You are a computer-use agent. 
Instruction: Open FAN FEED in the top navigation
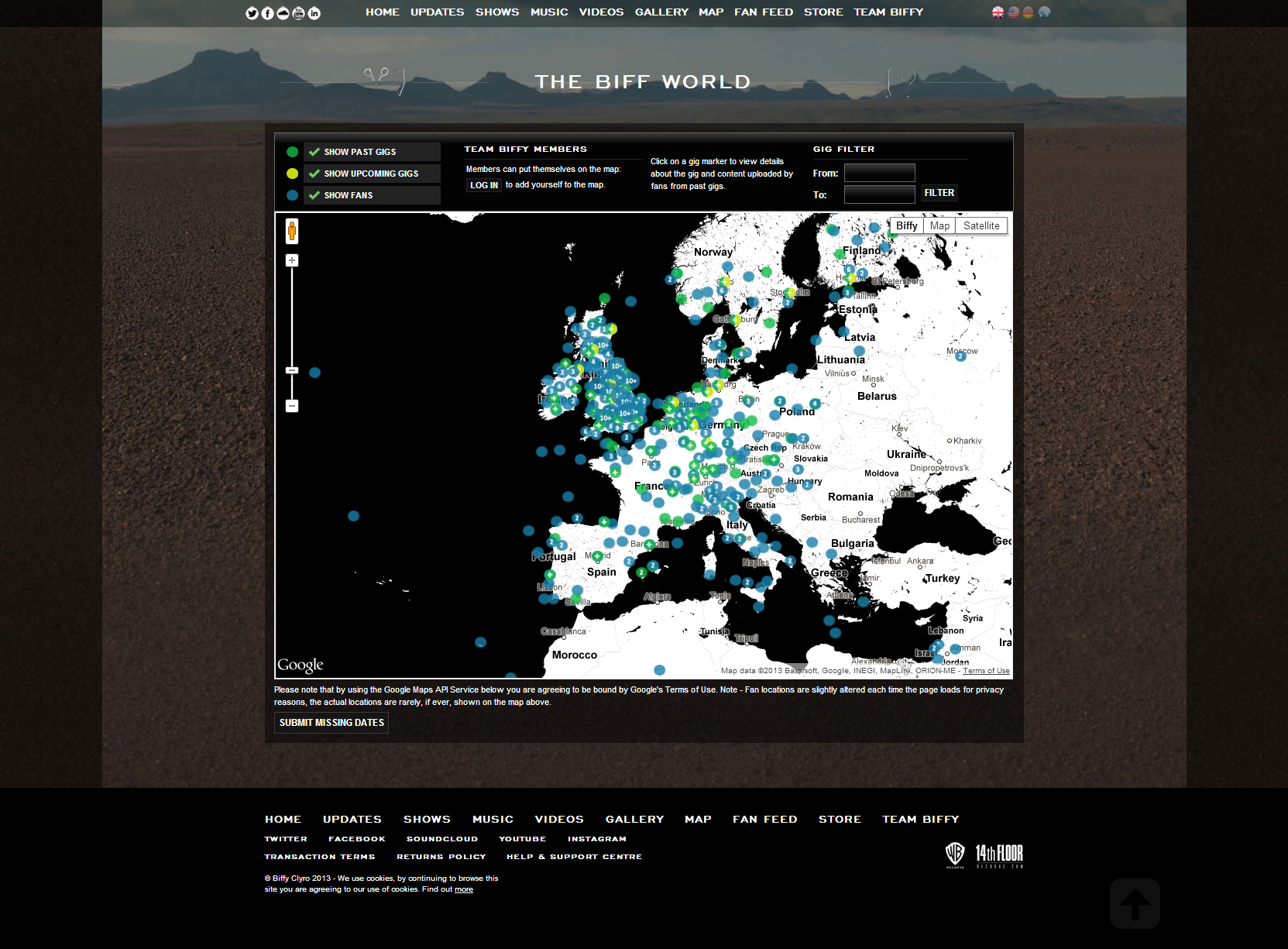pyautogui.click(x=764, y=12)
